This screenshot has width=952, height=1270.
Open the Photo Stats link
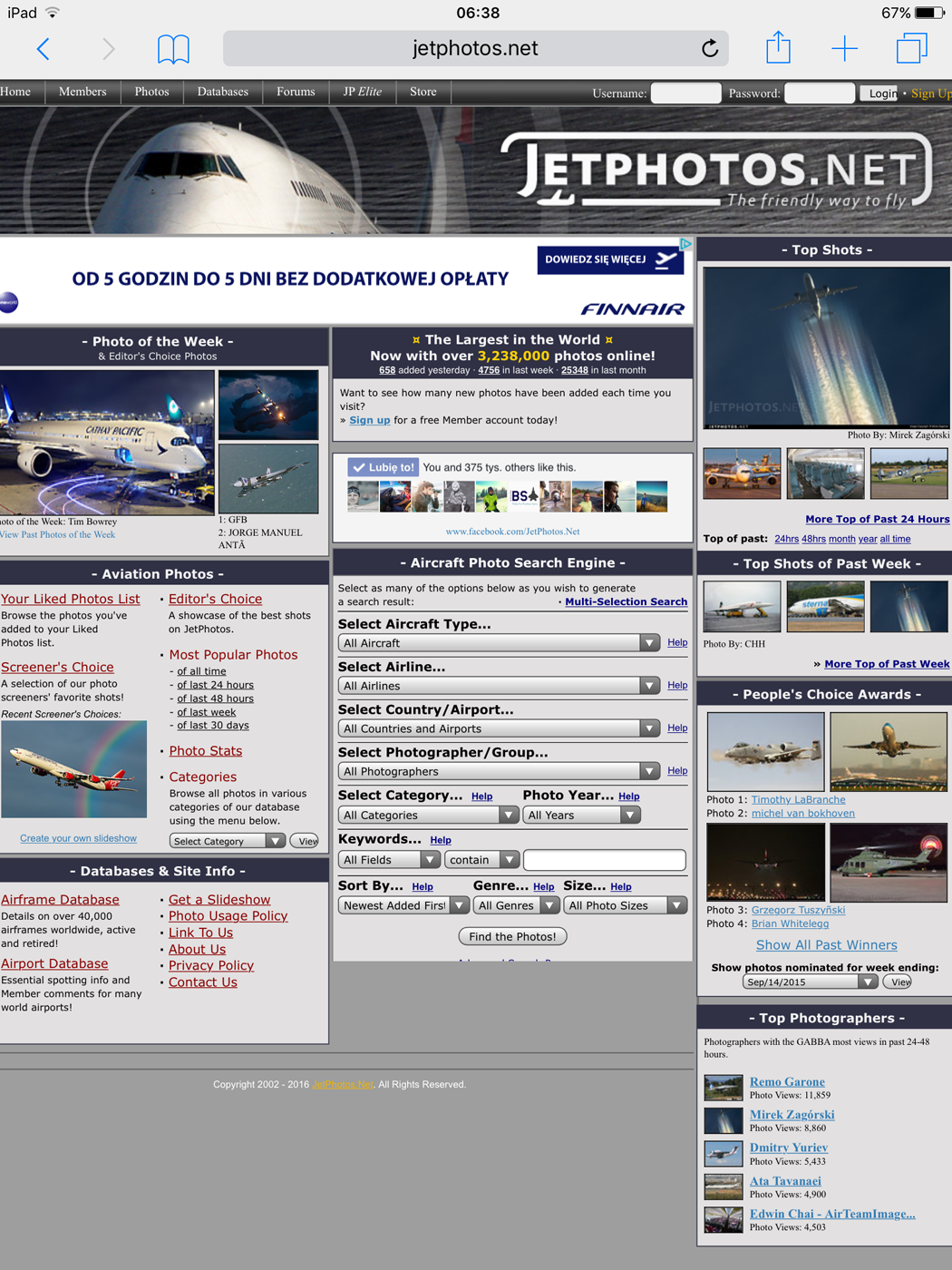[206, 751]
